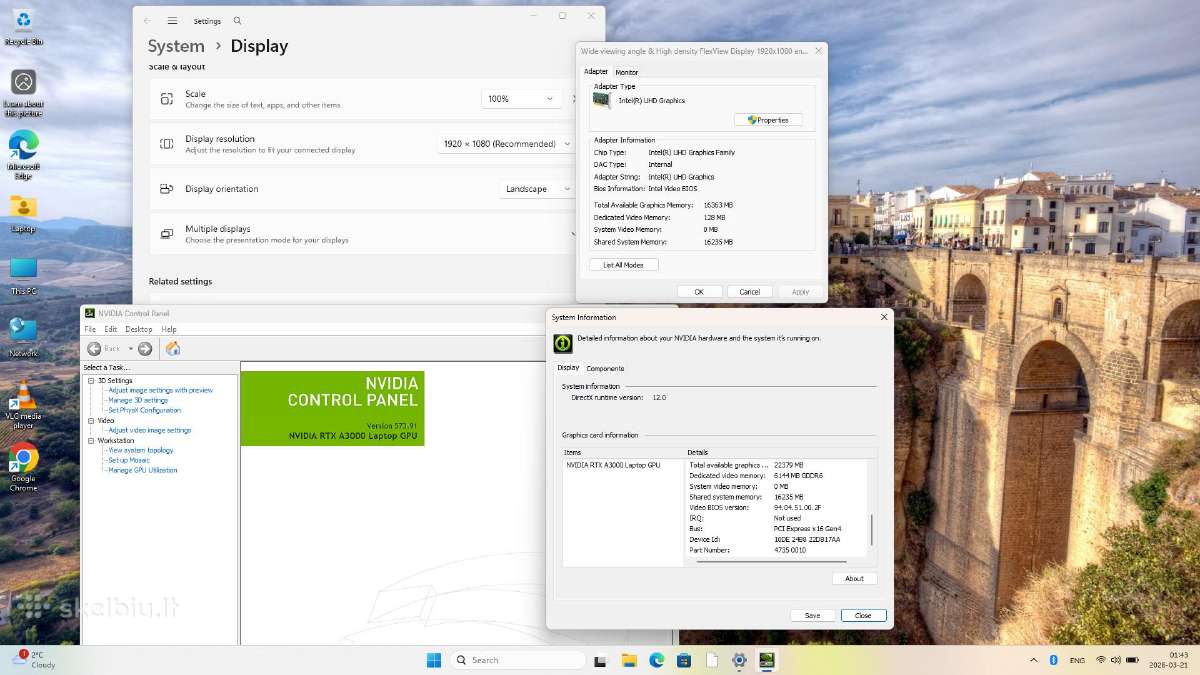Open the Display orientation Landscape dropdown
Screen dimensions: 1200x675
537,189
